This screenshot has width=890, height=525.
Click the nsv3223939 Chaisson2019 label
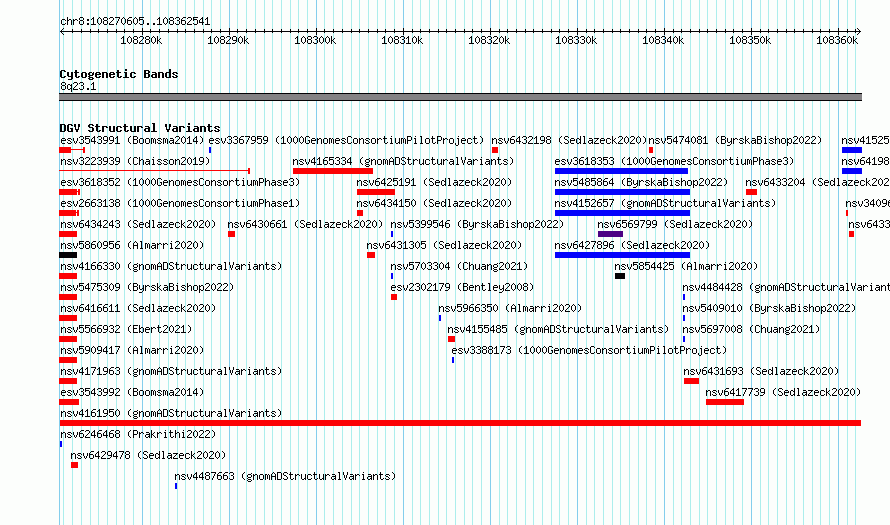pyautogui.click(x=135, y=161)
